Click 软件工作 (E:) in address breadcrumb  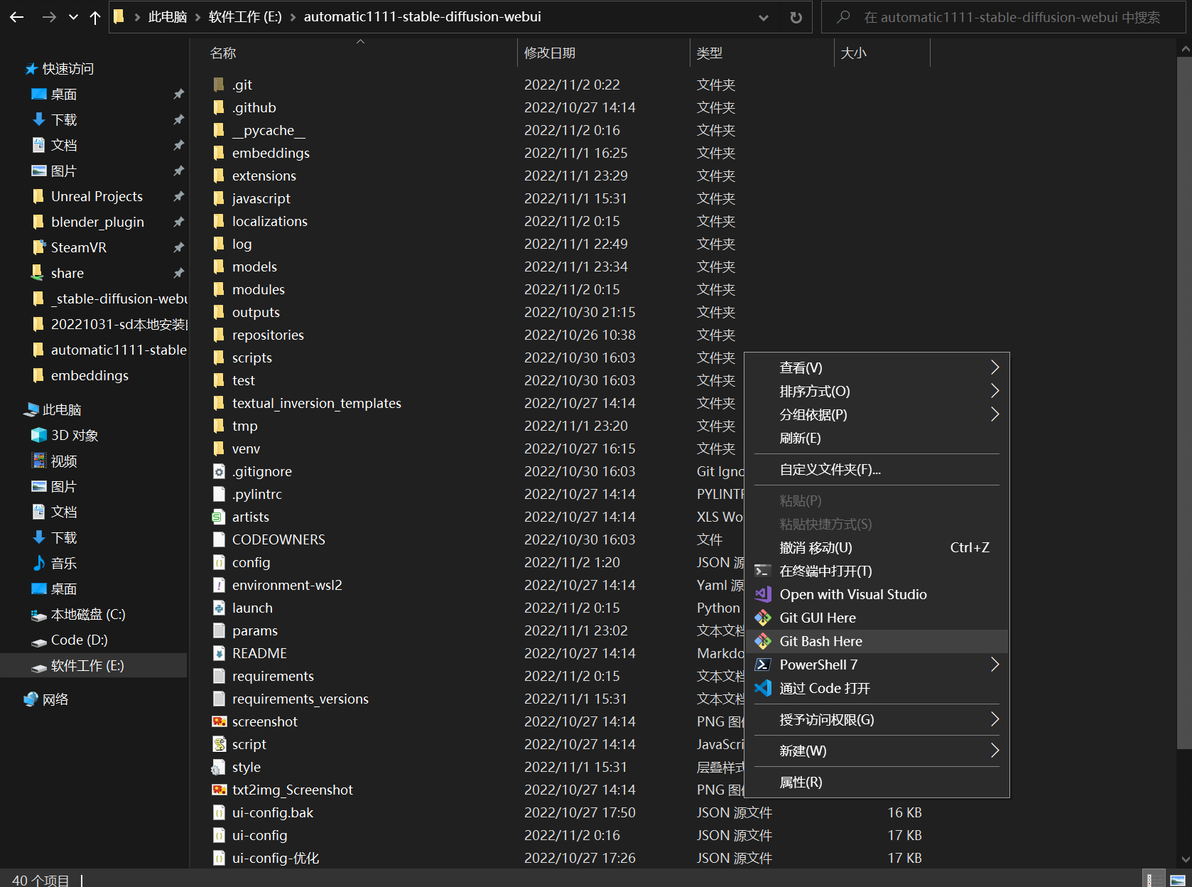[246, 17]
